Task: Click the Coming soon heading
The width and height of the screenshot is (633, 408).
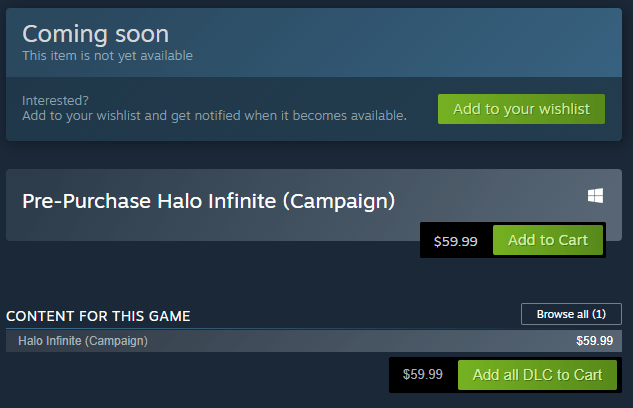Action: 96,35
